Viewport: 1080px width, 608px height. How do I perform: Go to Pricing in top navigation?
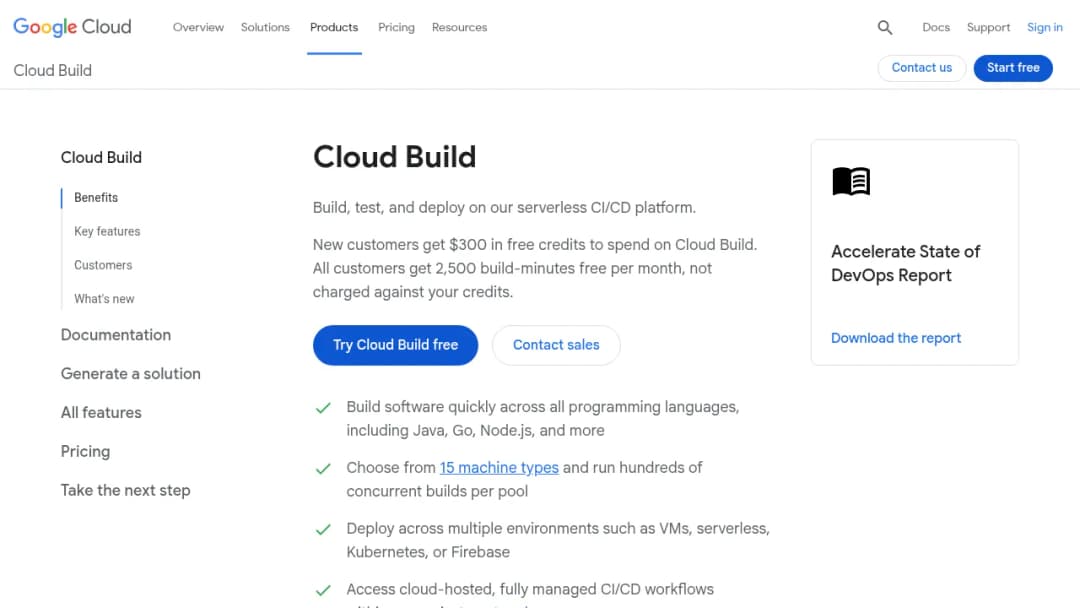(x=396, y=28)
